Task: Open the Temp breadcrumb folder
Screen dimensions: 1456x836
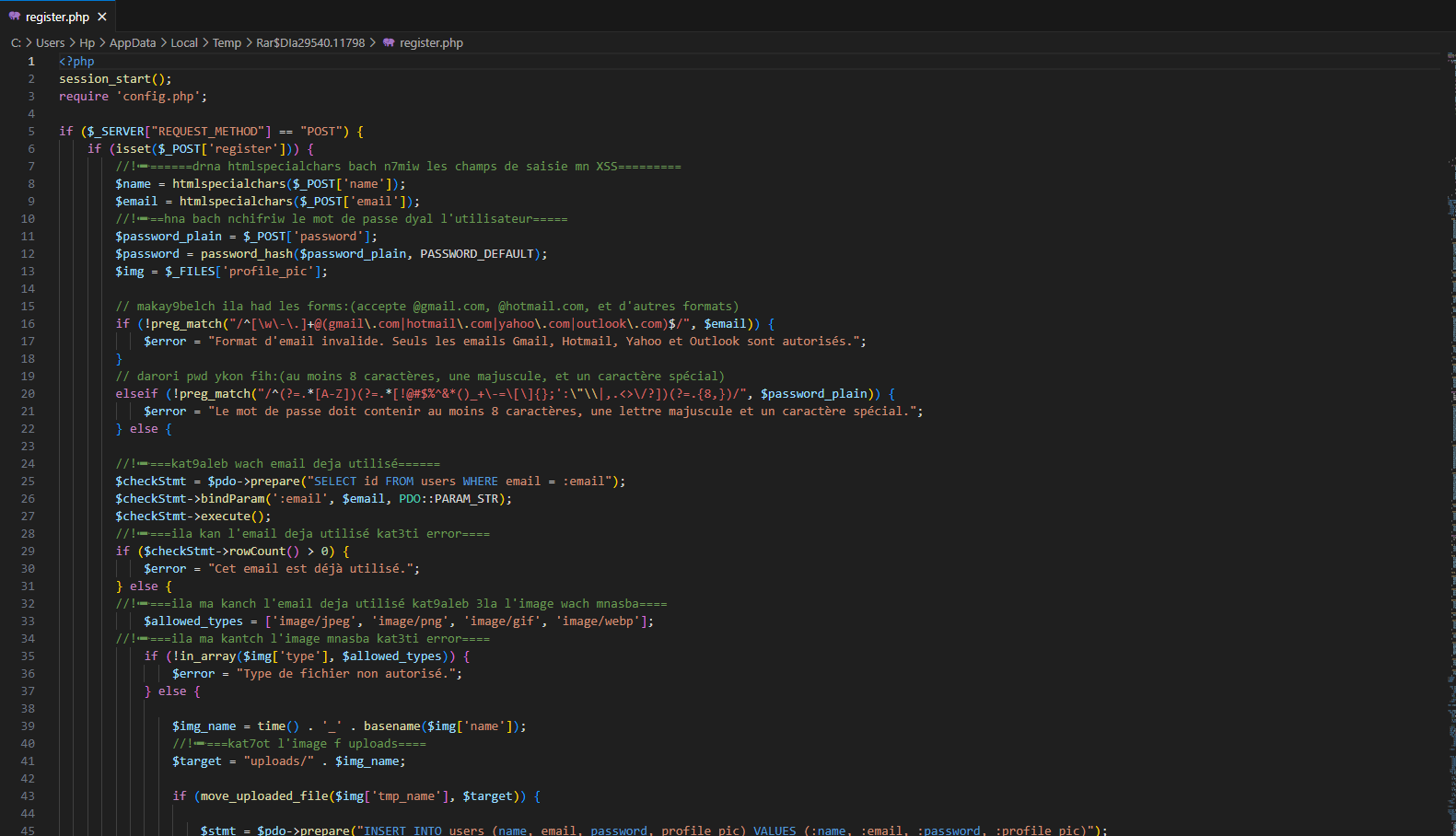Action: (x=227, y=43)
